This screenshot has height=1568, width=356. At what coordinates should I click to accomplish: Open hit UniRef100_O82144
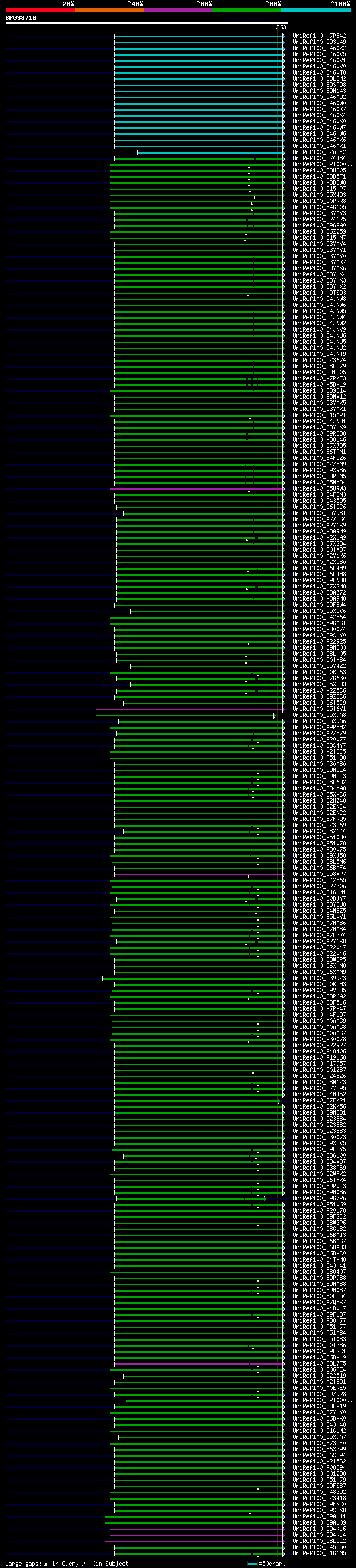(319, 832)
